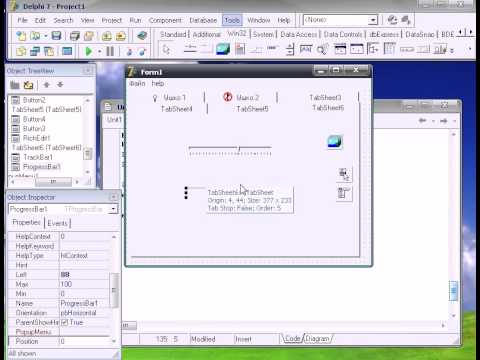Click the Add file to project icon
480x360 pixels.
click(107, 36)
